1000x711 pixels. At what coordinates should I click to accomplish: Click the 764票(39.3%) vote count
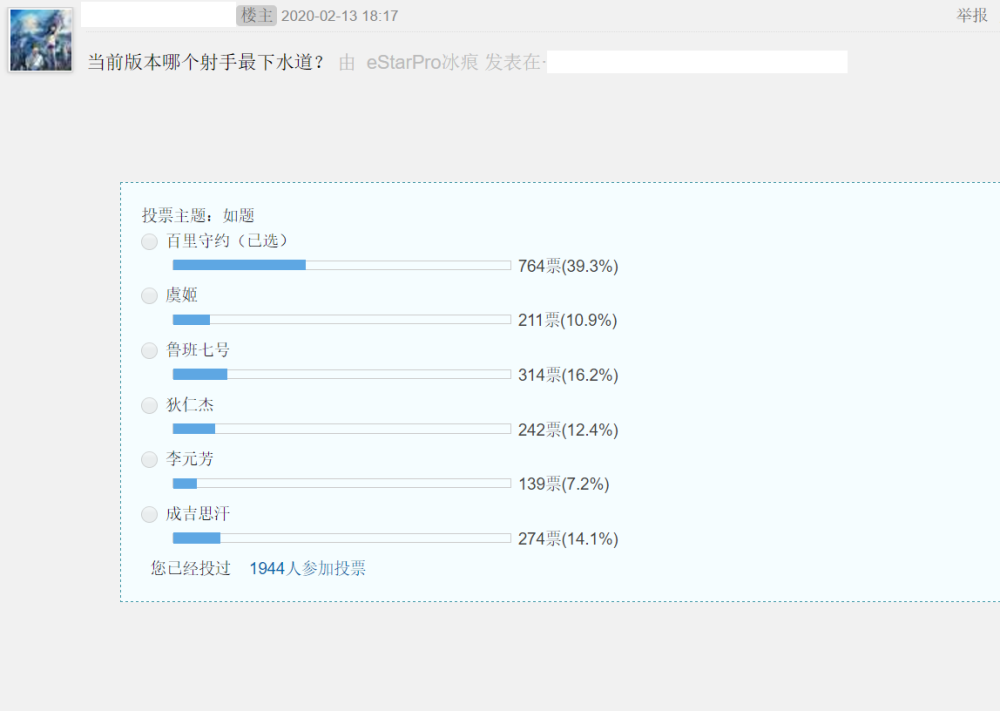click(568, 266)
